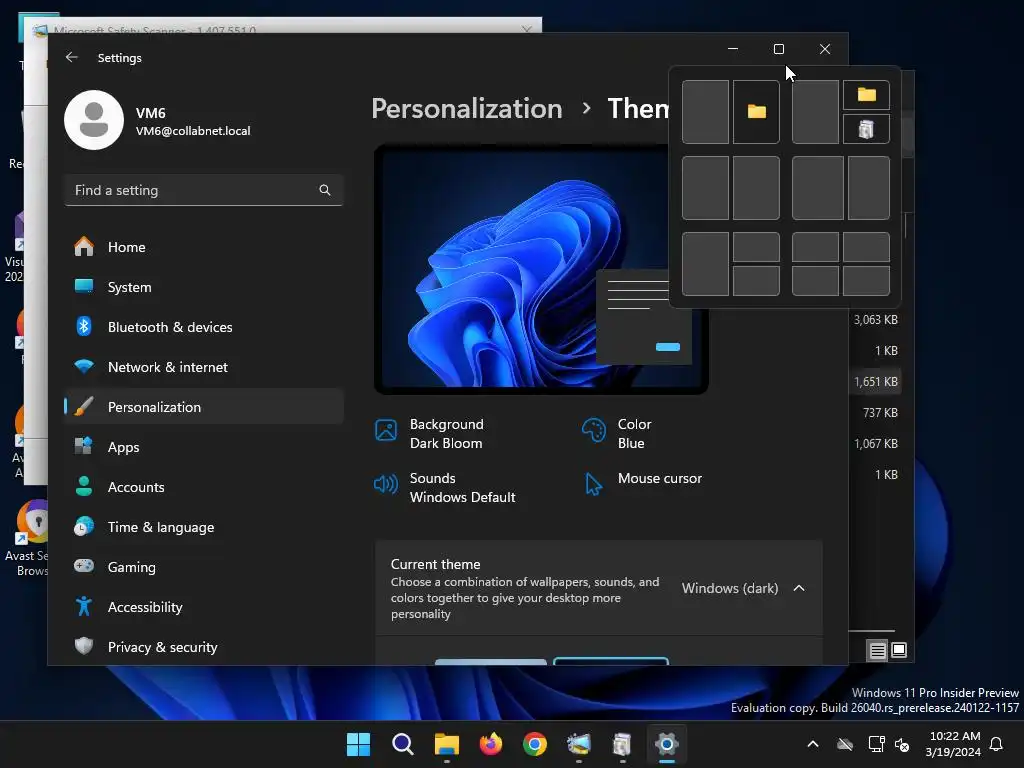This screenshot has width=1024, height=768.
Task: Open the Recycle Bin taskbar icon
Action: [x=622, y=744]
